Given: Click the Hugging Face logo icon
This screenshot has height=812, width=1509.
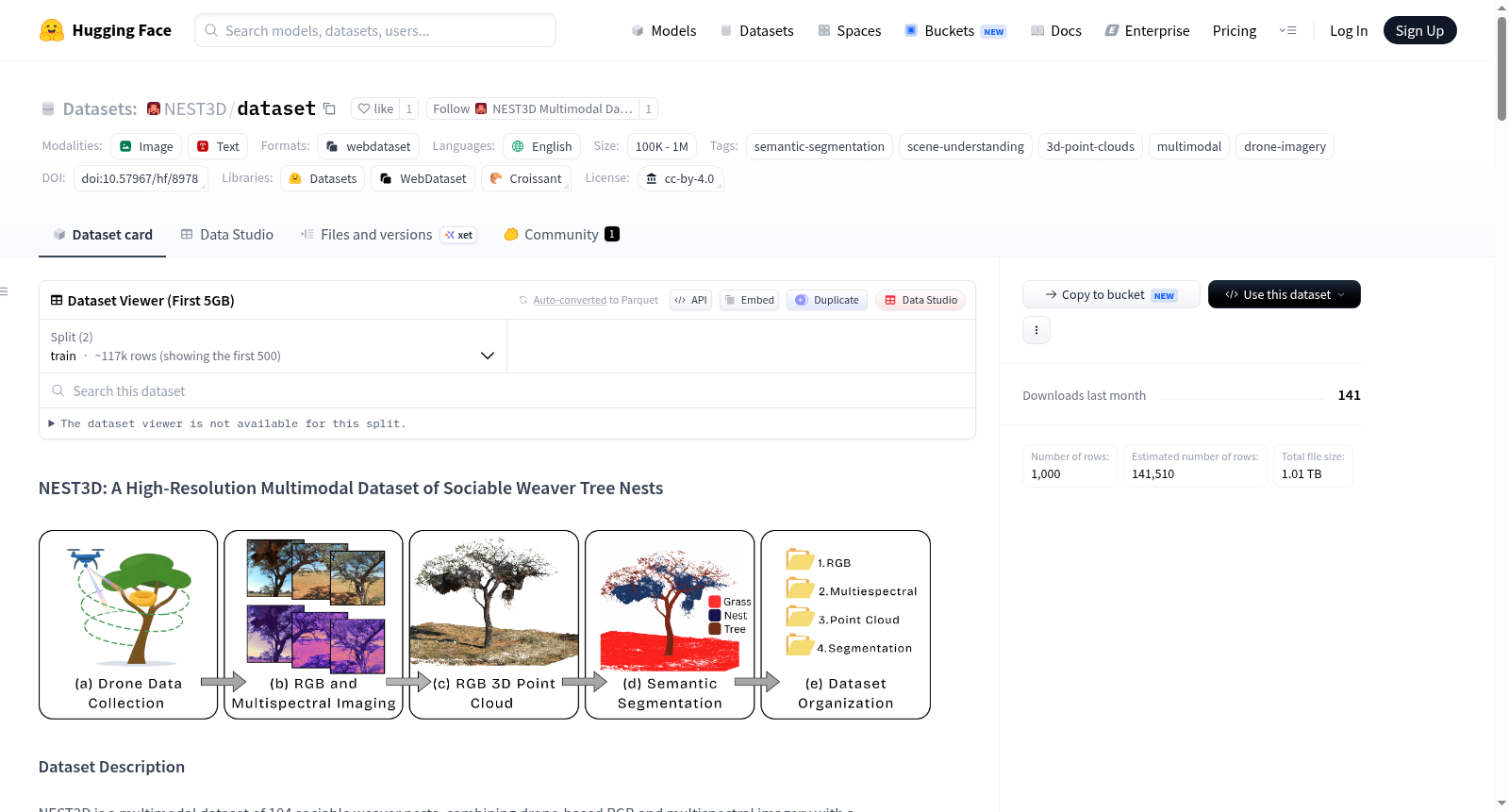Looking at the screenshot, I should 52,30.
